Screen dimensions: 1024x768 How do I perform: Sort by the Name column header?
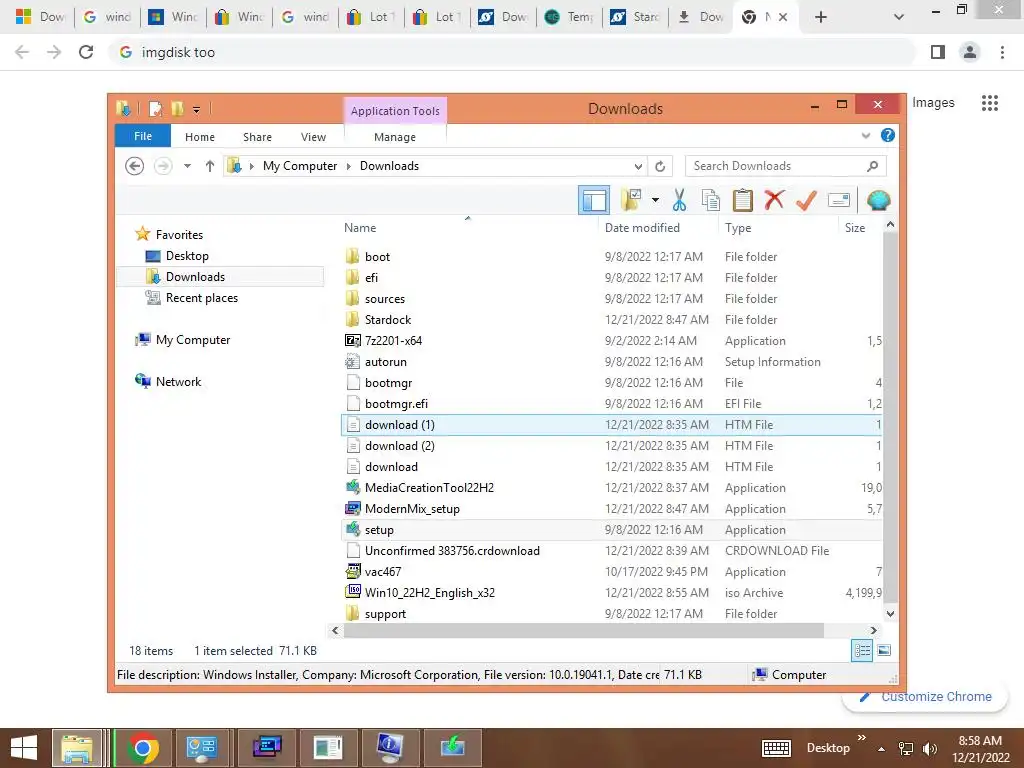click(x=360, y=227)
